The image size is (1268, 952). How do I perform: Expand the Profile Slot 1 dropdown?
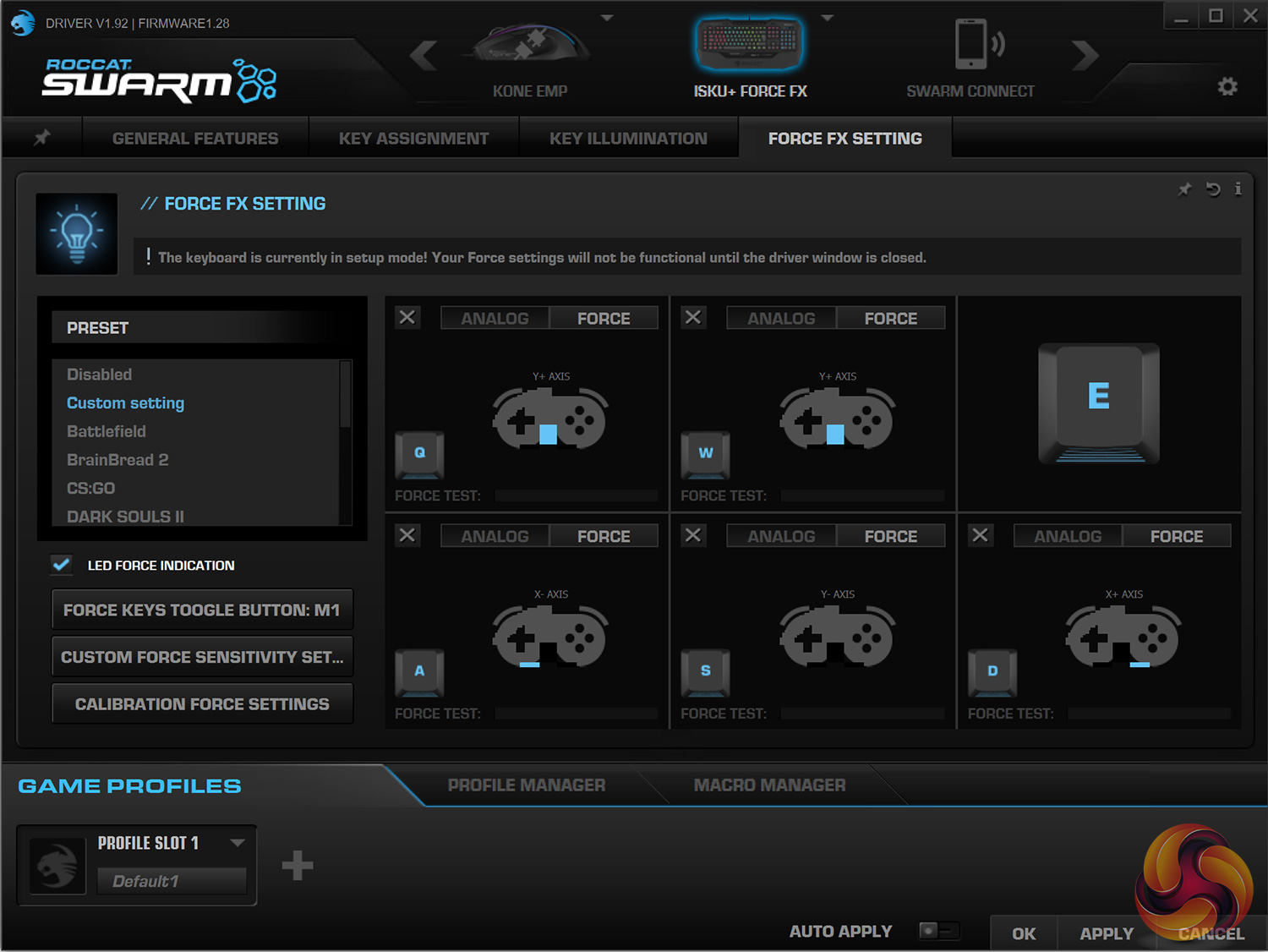(238, 842)
